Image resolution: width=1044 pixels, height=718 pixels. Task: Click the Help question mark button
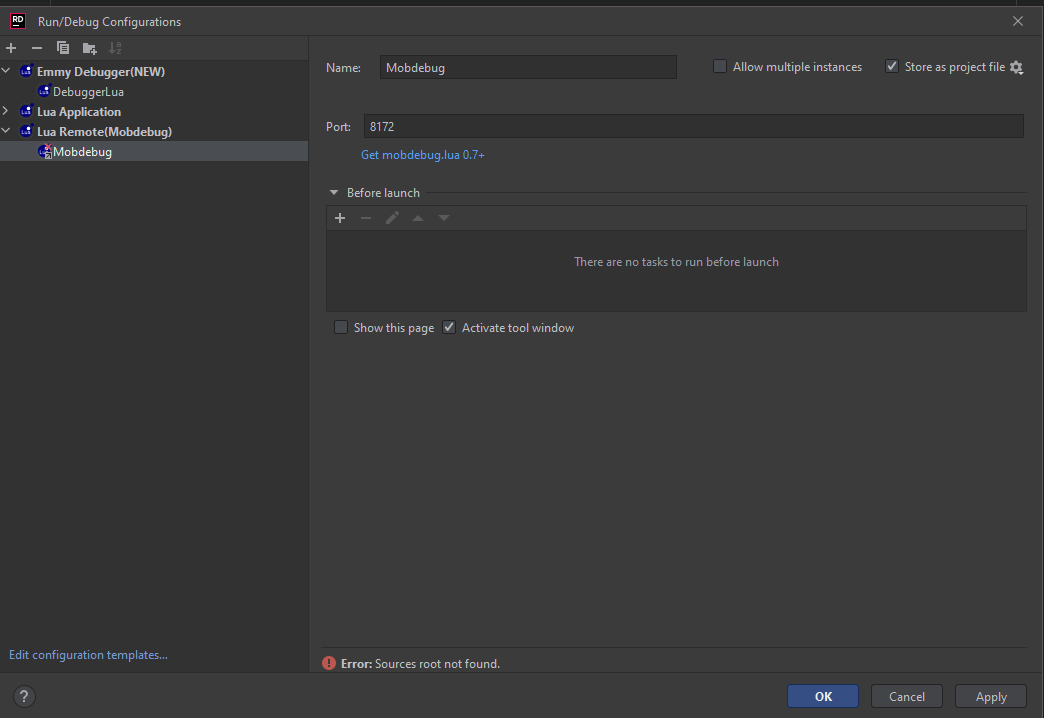(x=26, y=697)
